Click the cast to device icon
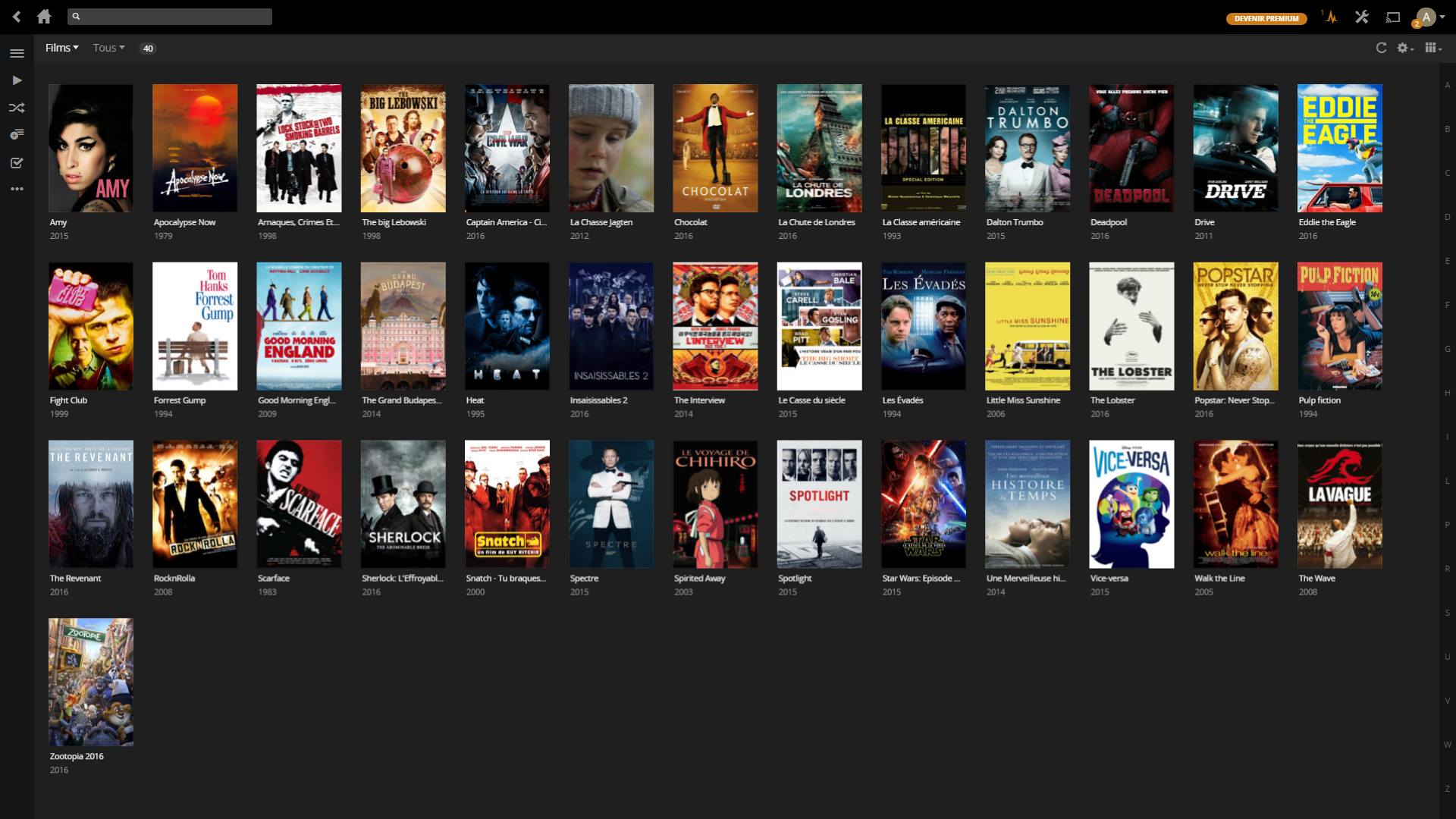Viewport: 1456px width, 819px height. tap(1393, 17)
